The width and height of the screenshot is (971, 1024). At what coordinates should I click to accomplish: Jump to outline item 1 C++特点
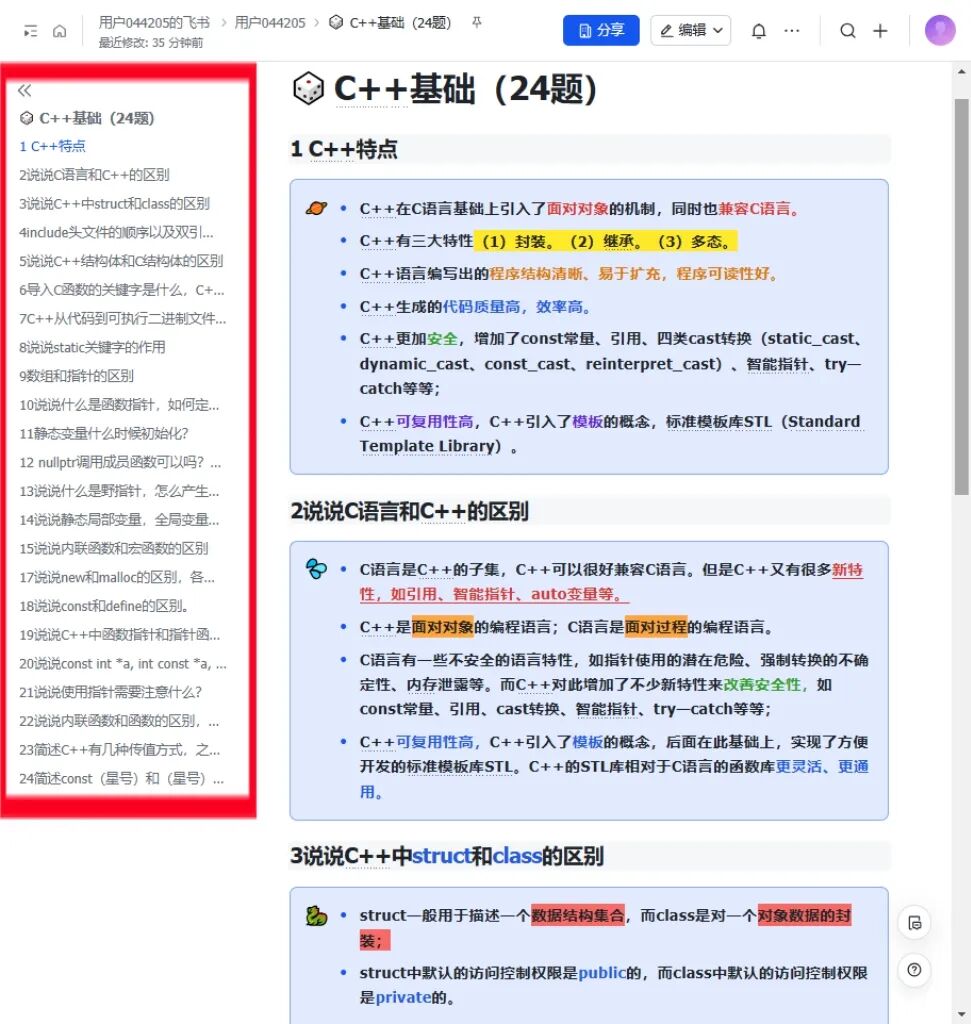tap(52, 146)
